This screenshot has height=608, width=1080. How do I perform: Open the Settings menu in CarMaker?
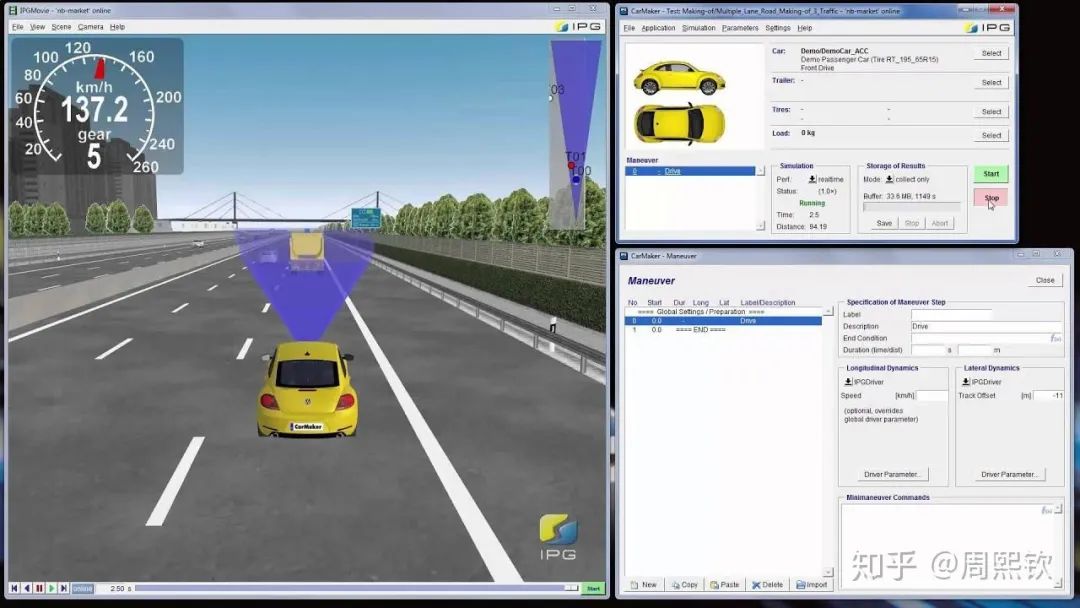tap(778, 28)
